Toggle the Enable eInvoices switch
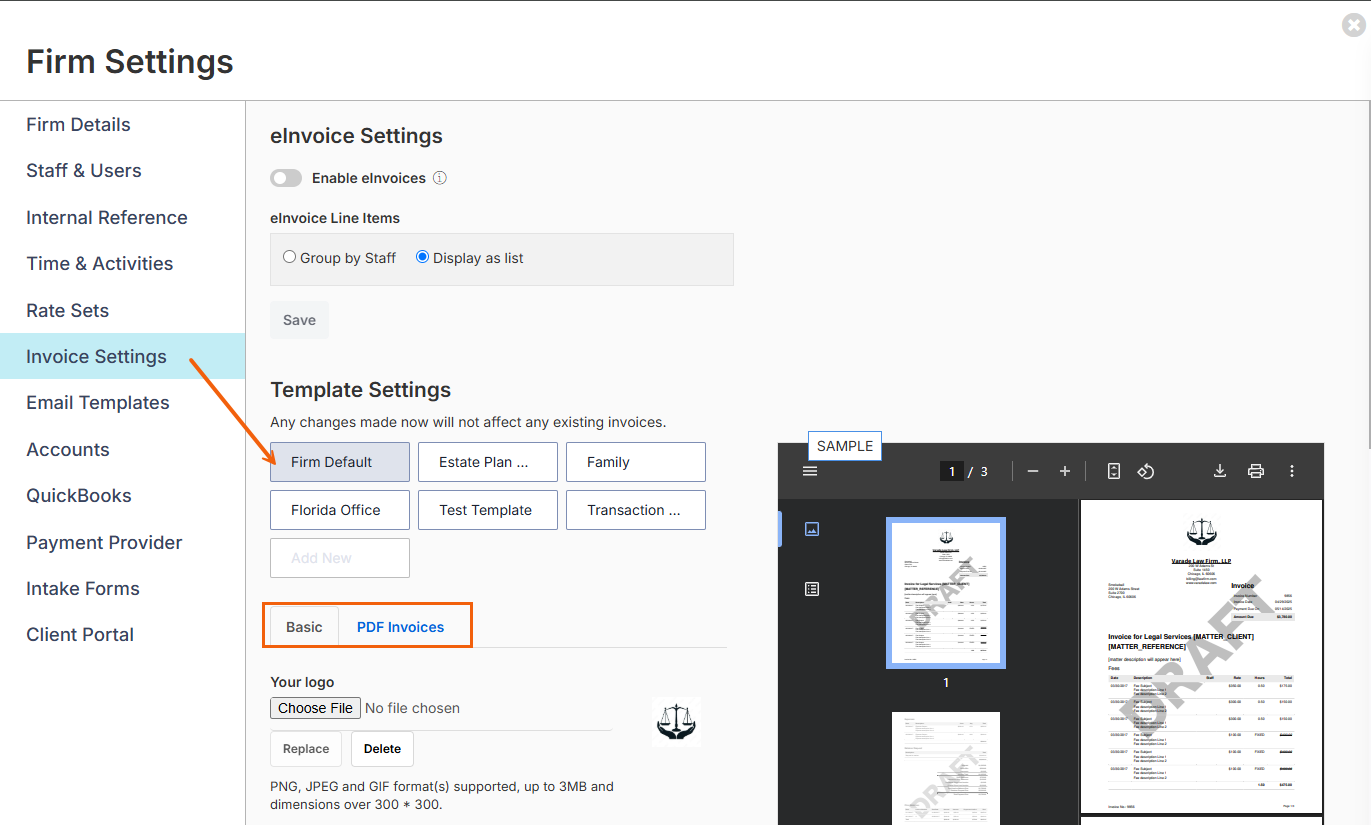Image resolution: width=1371 pixels, height=825 pixels. [286, 178]
